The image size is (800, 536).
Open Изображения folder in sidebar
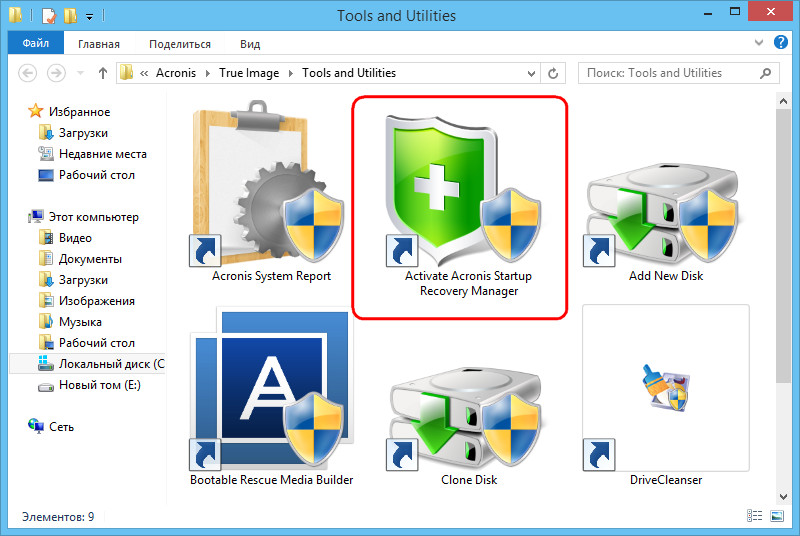(96, 301)
